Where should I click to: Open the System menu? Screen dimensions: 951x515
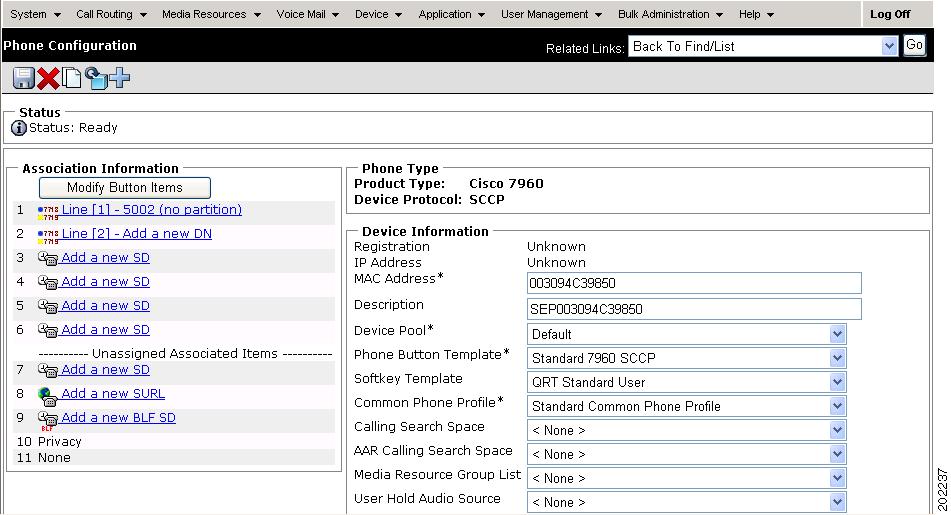[x=35, y=14]
